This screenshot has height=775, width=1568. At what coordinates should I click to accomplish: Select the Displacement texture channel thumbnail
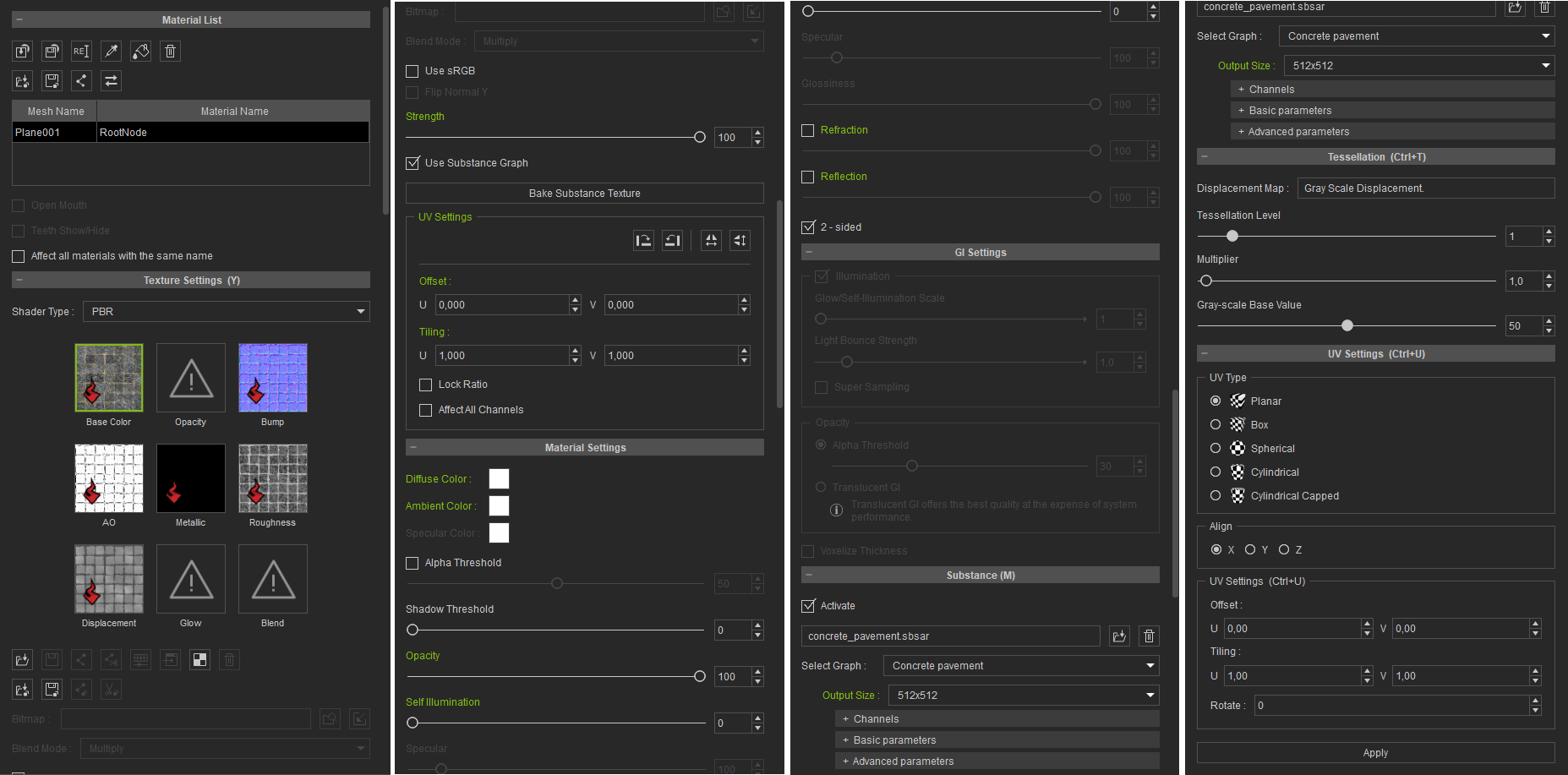[109, 578]
